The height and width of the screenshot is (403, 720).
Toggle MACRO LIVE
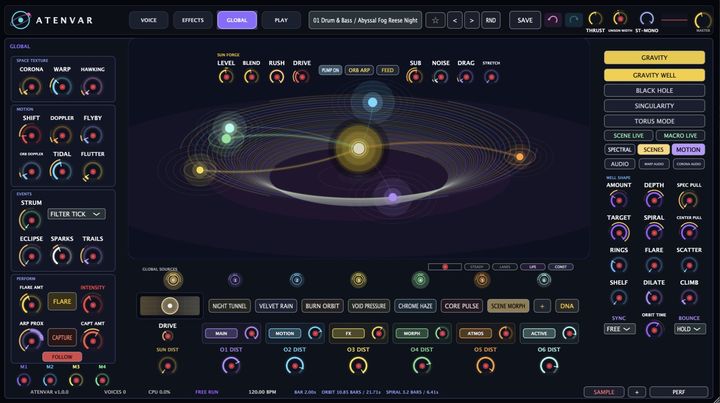pyautogui.click(x=680, y=135)
